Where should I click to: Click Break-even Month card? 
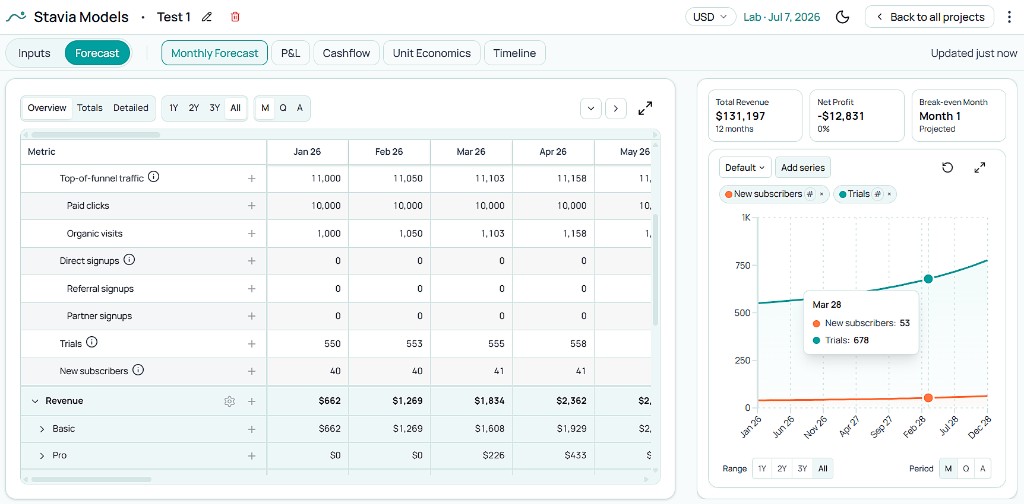pyautogui.click(x=959, y=116)
